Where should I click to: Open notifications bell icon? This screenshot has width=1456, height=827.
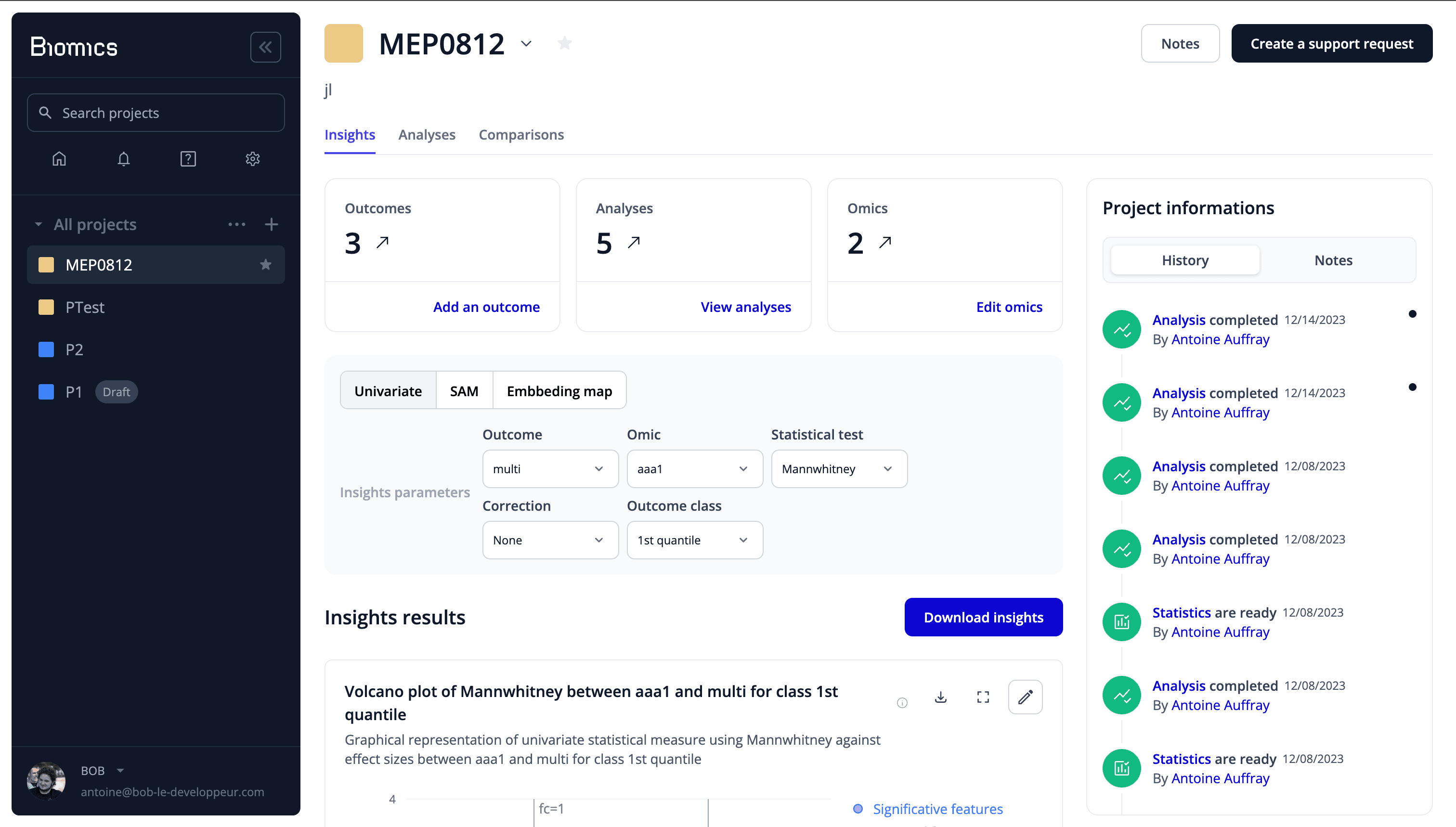click(123, 158)
